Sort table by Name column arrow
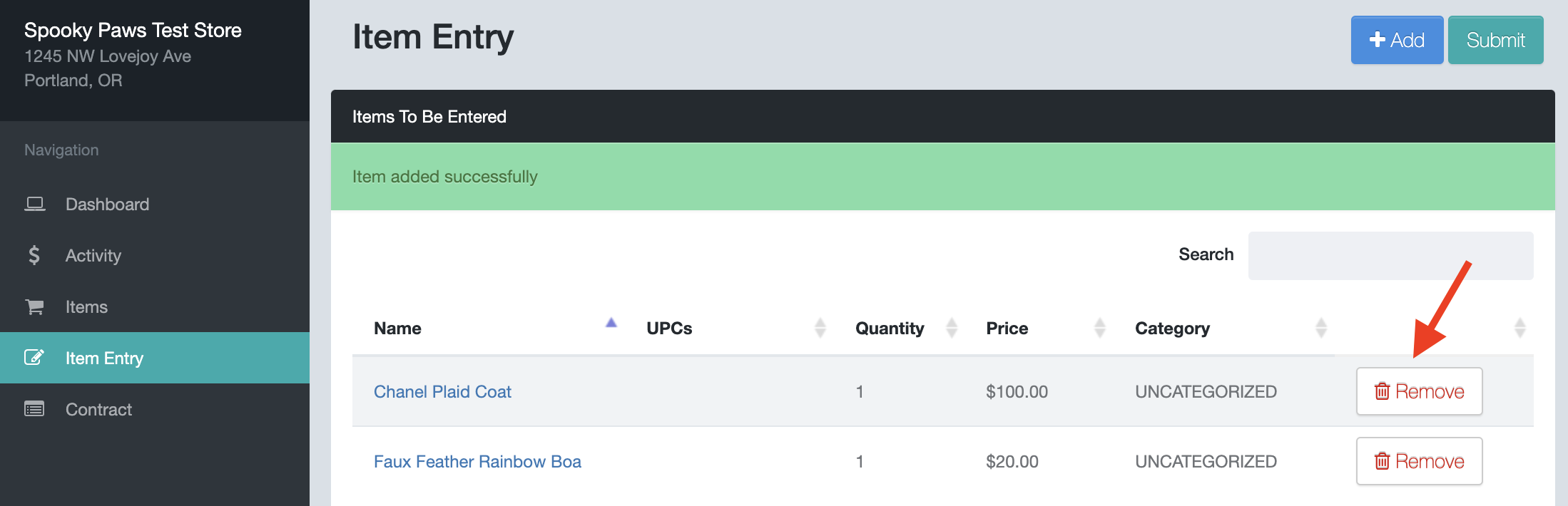The width and height of the screenshot is (1568, 506). pos(611,323)
